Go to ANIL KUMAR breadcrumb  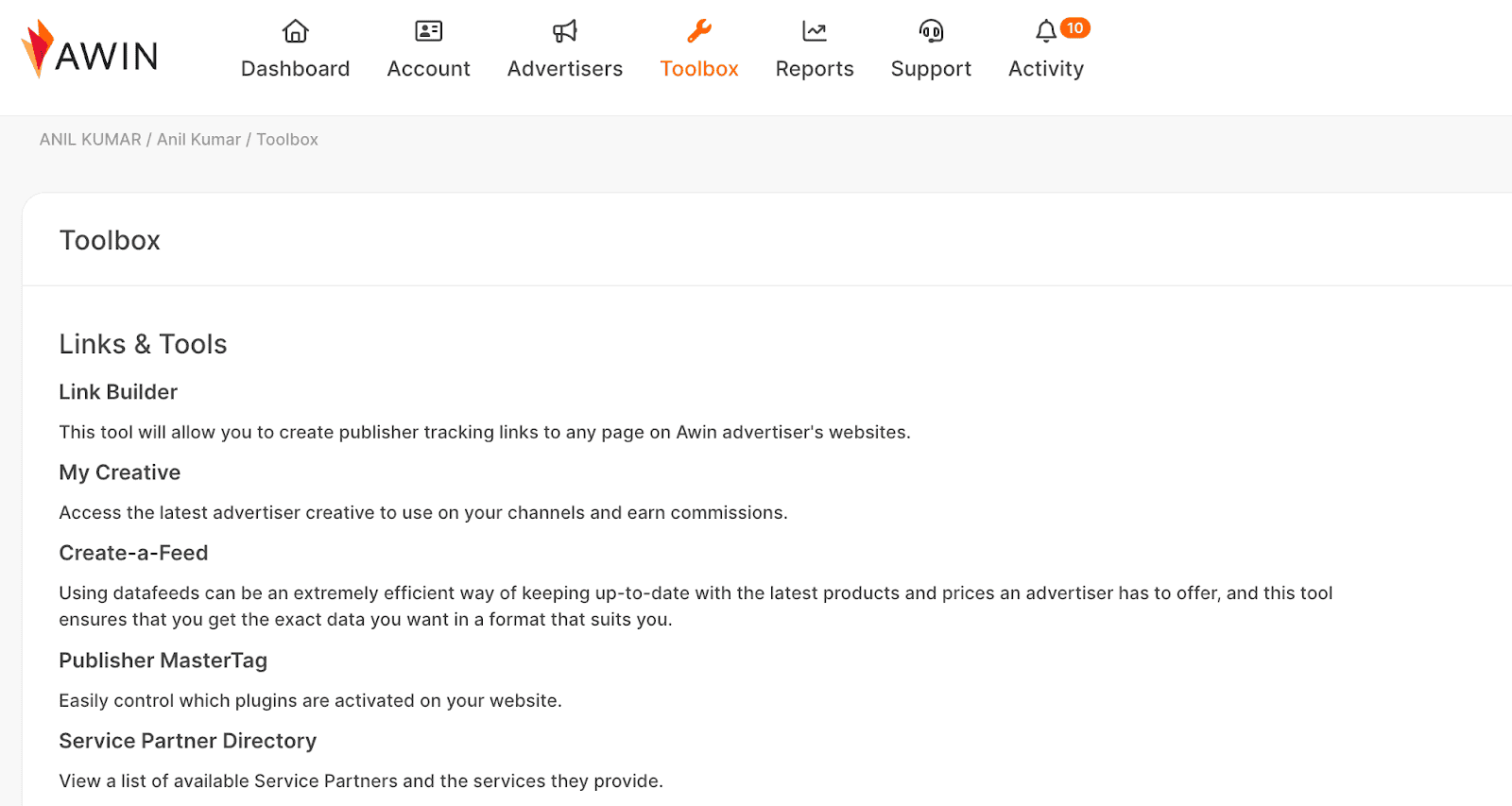point(91,140)
